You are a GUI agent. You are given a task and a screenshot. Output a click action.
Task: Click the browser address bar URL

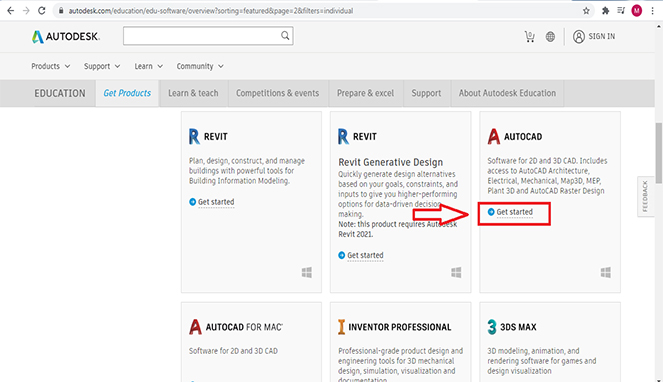(211, 11)
